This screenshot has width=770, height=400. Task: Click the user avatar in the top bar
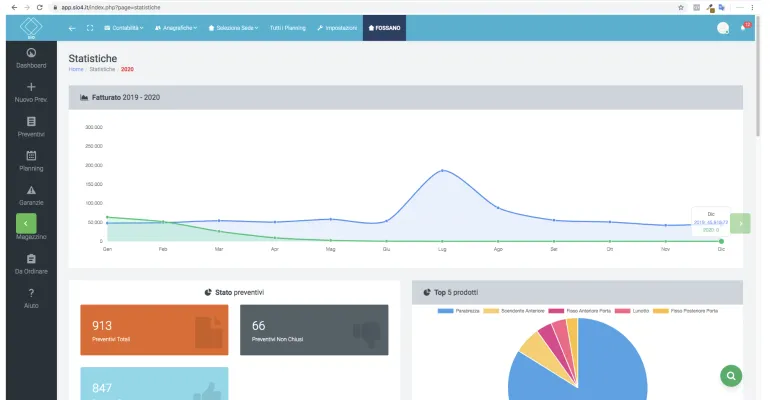[723, 28]
